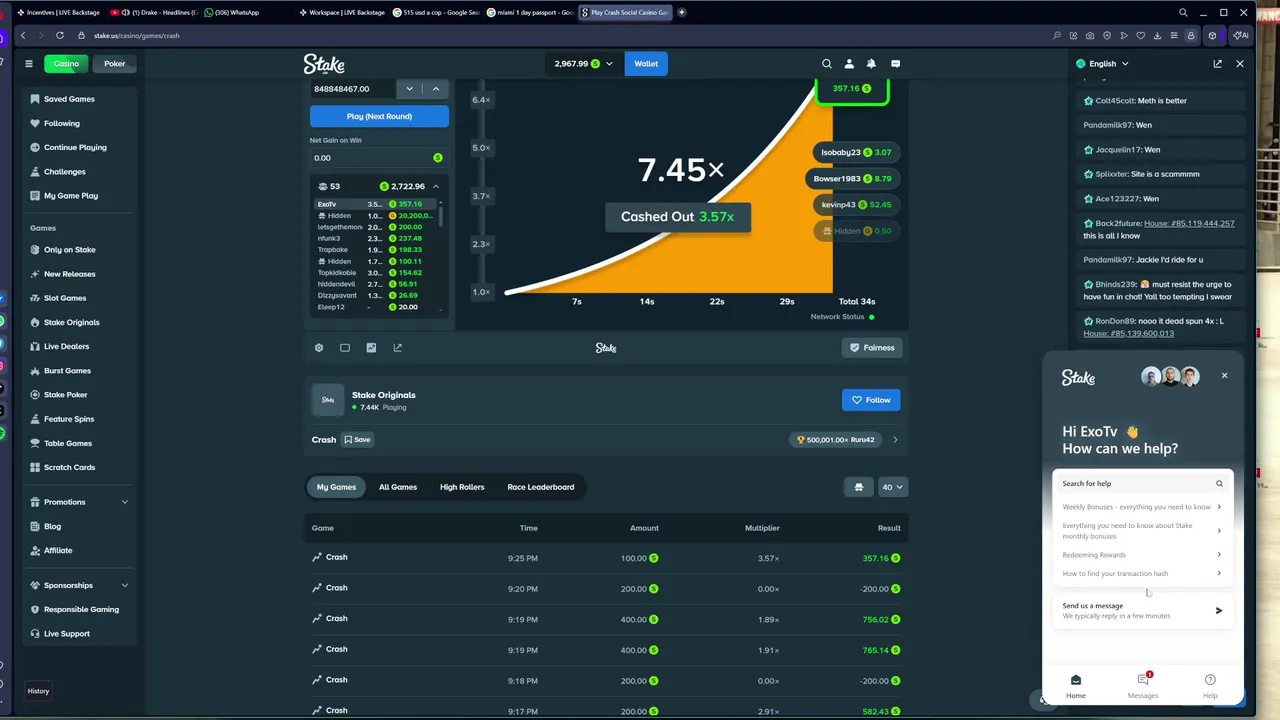Open Saved Games in sidebar
Image resolution: width=1280 pixels, height=720 pixels.
69,99
